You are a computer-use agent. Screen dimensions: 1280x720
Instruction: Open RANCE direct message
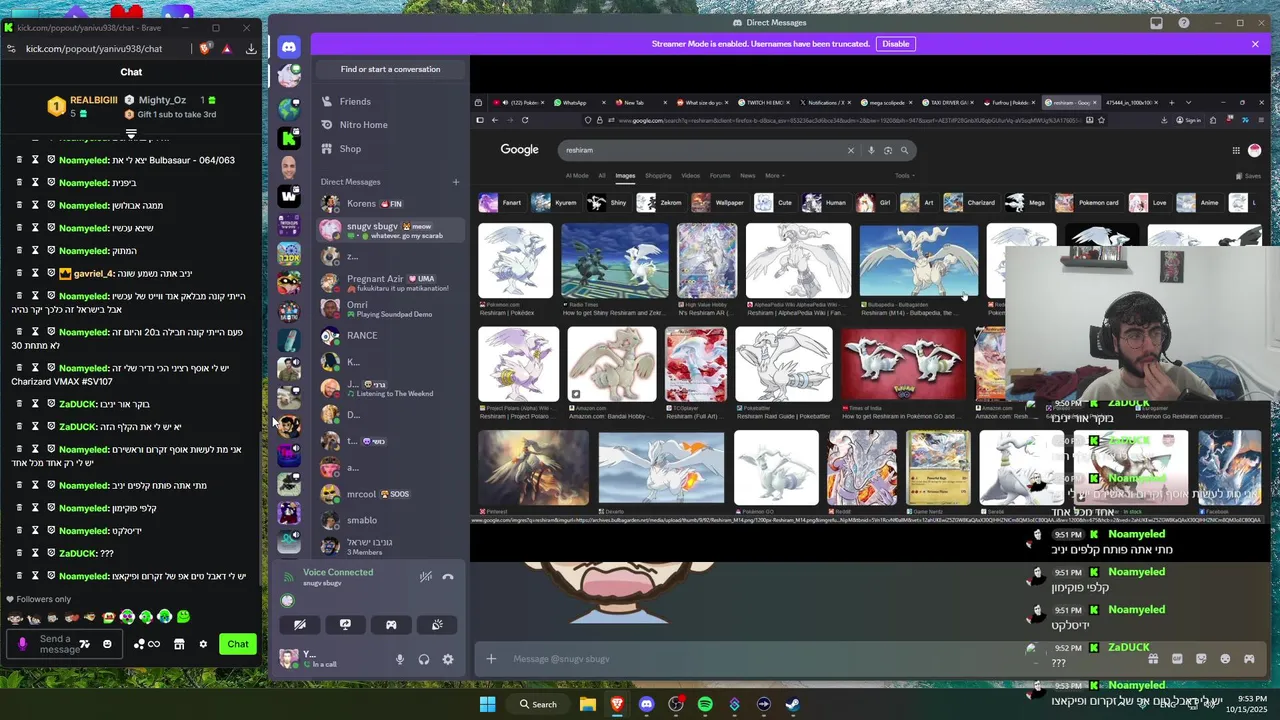pos(390,336)
